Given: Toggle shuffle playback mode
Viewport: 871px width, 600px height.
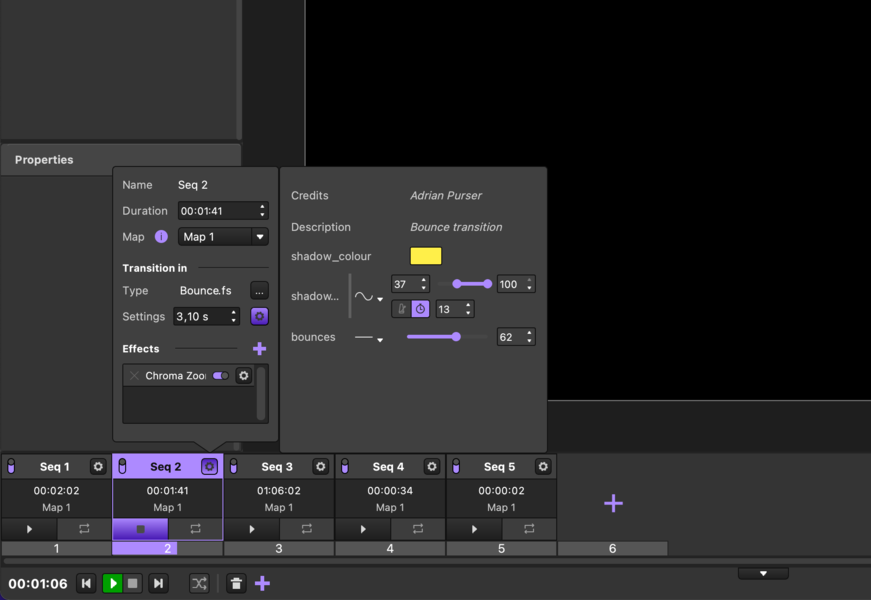Looking at the screenshot, I should (199, 583).
